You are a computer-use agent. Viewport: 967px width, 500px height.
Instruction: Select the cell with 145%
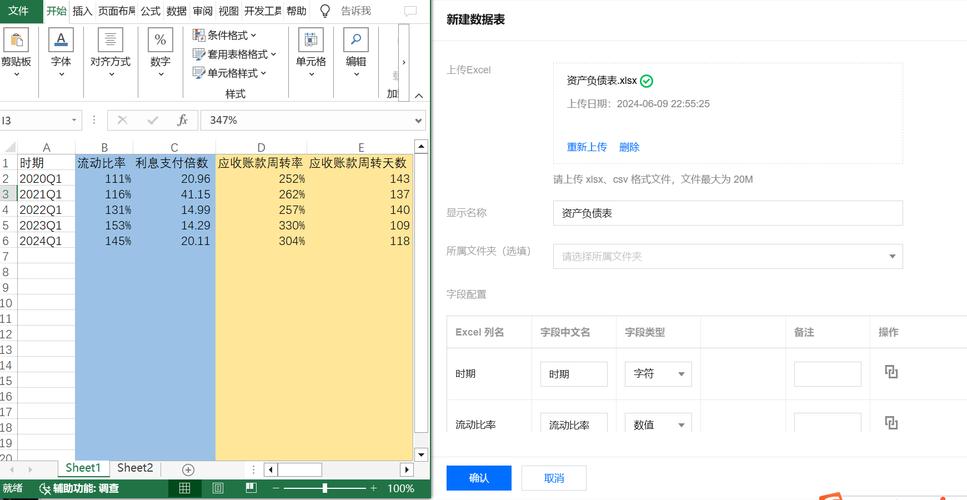point(104,241)
